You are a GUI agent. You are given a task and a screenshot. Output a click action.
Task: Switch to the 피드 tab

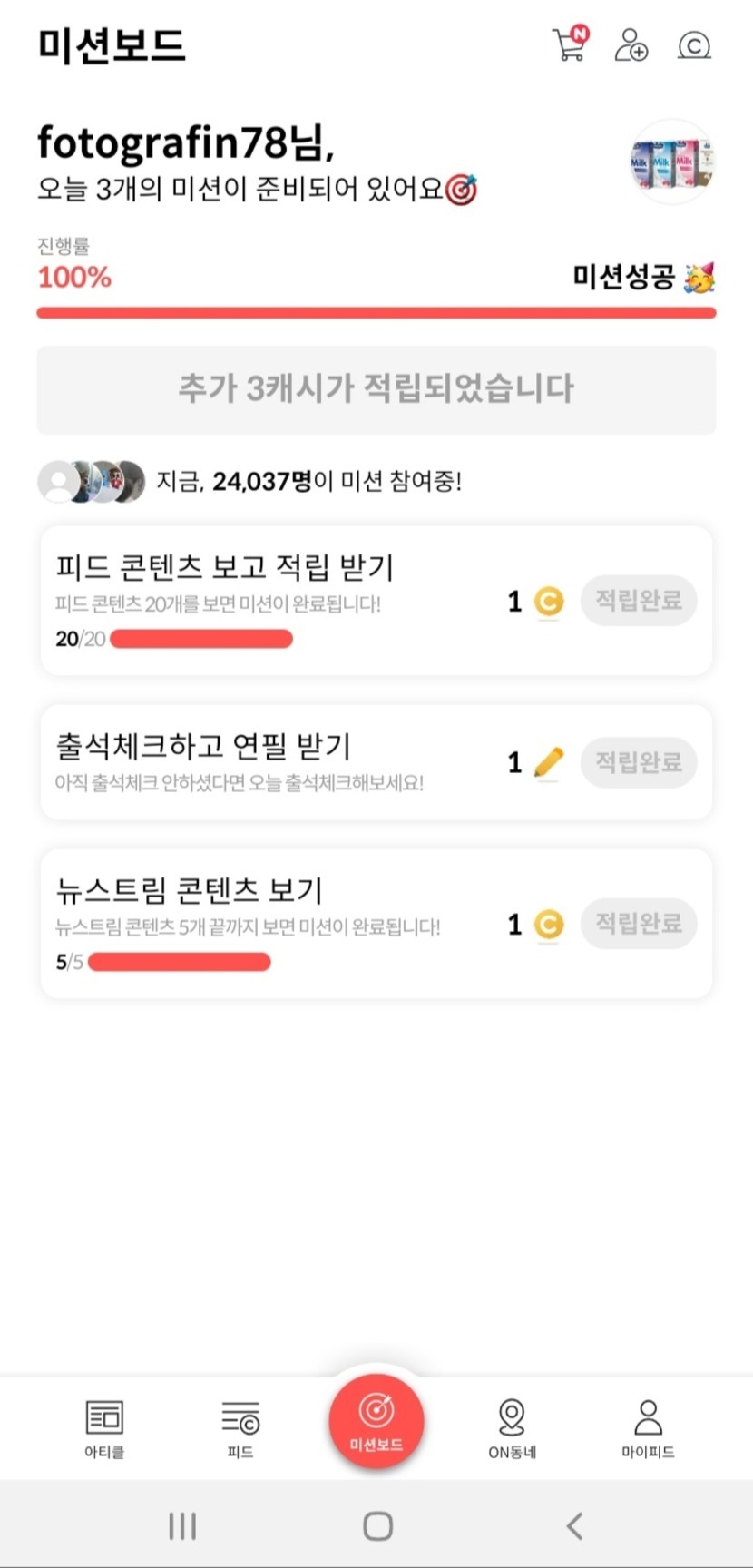click(x=240, y=1428)
